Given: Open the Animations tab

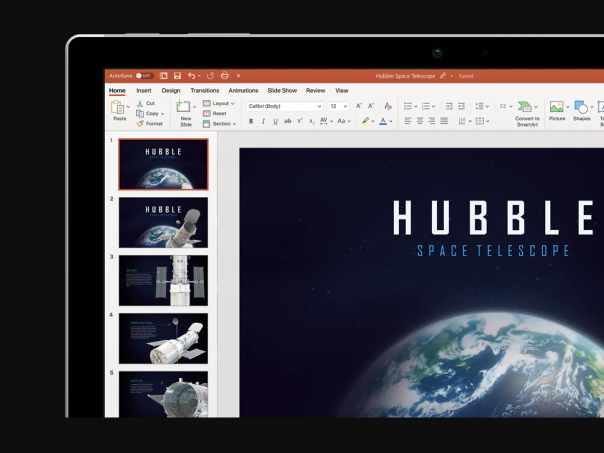Looking at the screenshot, I should click(243, 91).
